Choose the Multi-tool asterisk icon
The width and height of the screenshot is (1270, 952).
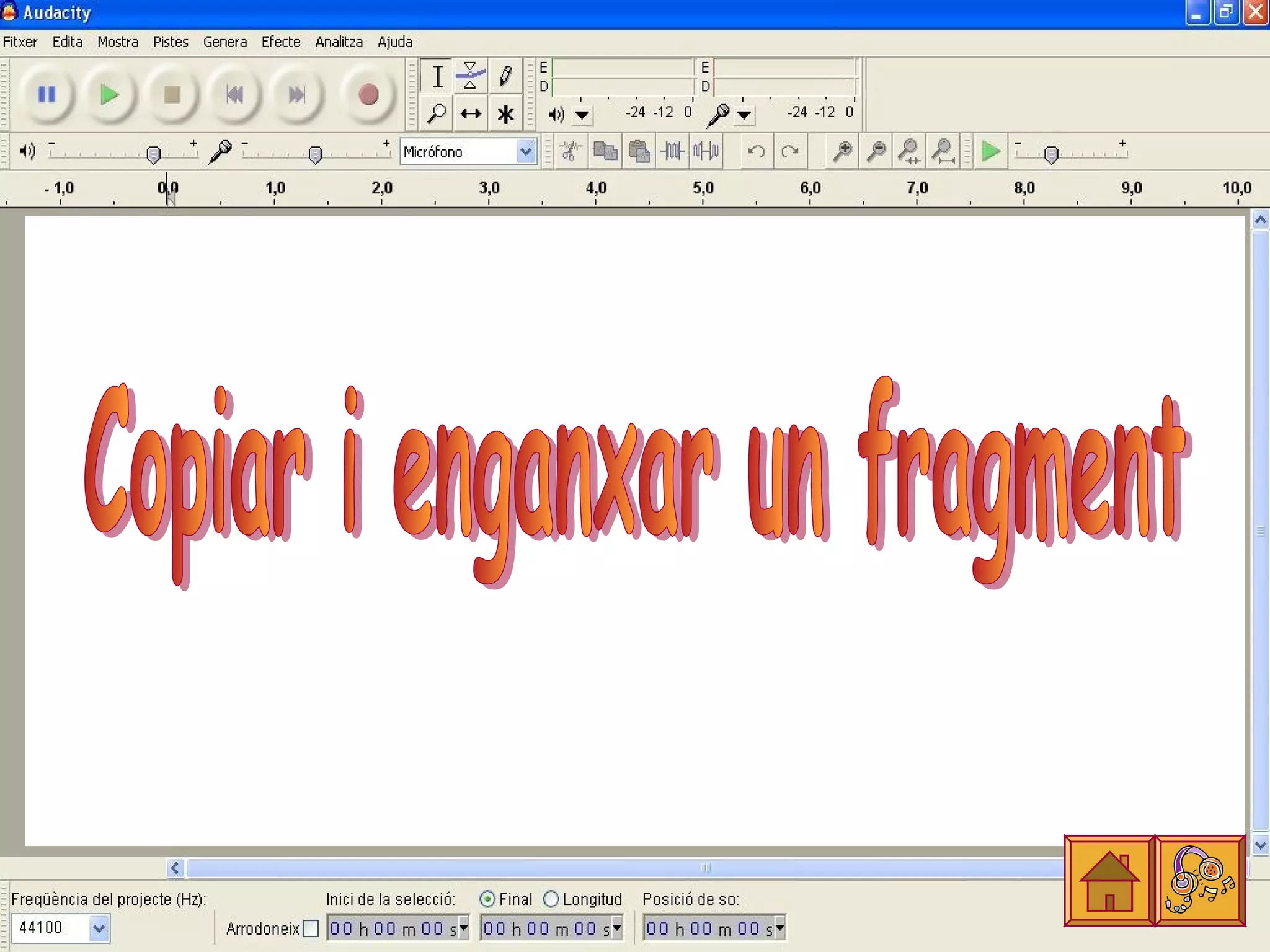(505, 114)
